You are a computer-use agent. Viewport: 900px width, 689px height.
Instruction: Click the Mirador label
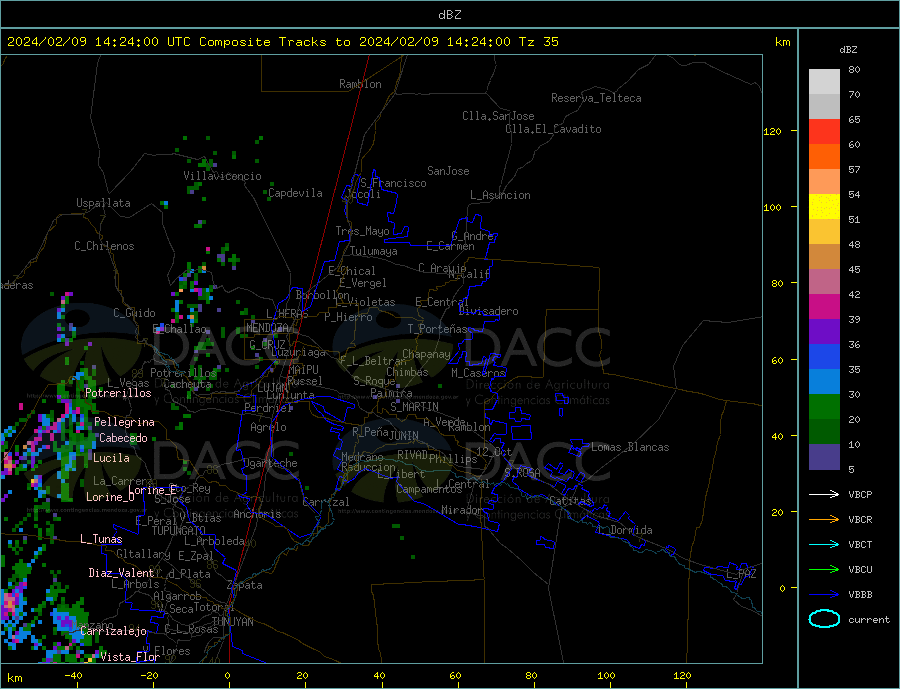coord(462,510)
